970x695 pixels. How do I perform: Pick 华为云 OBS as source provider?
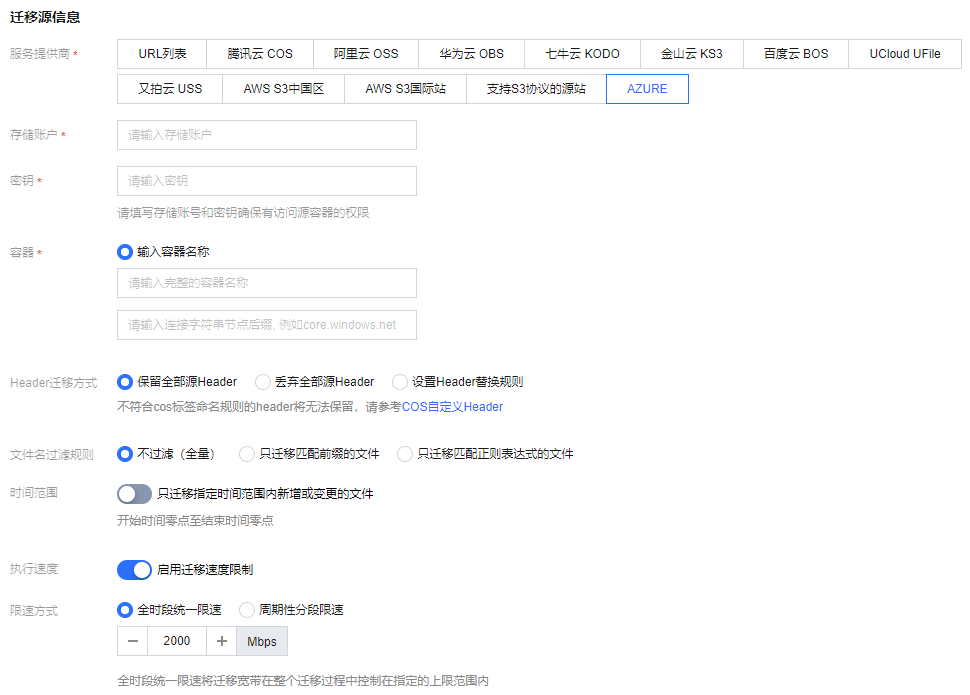coord(471,54)
